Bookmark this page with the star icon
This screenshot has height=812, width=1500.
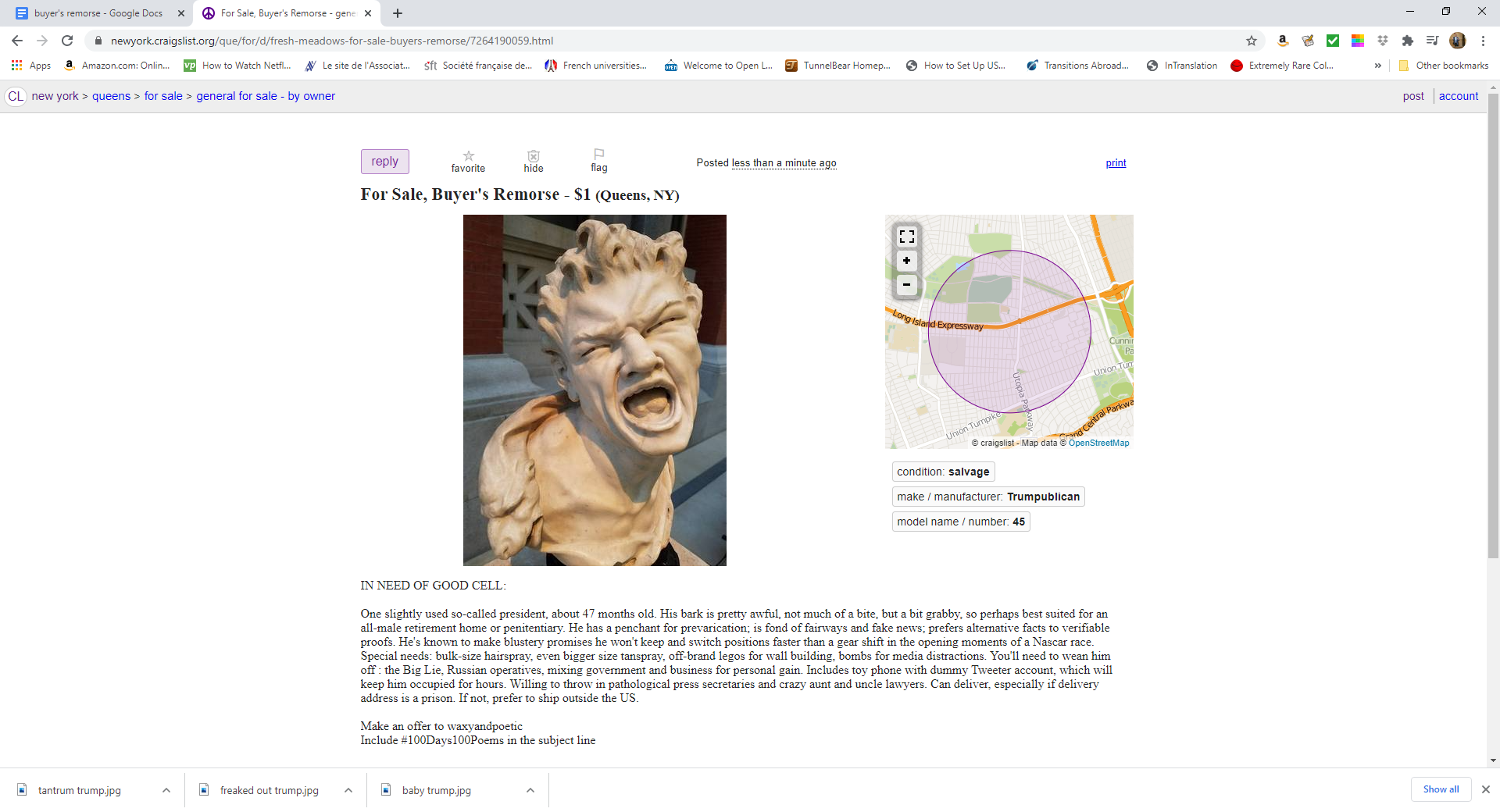[x=1252, y=41]
